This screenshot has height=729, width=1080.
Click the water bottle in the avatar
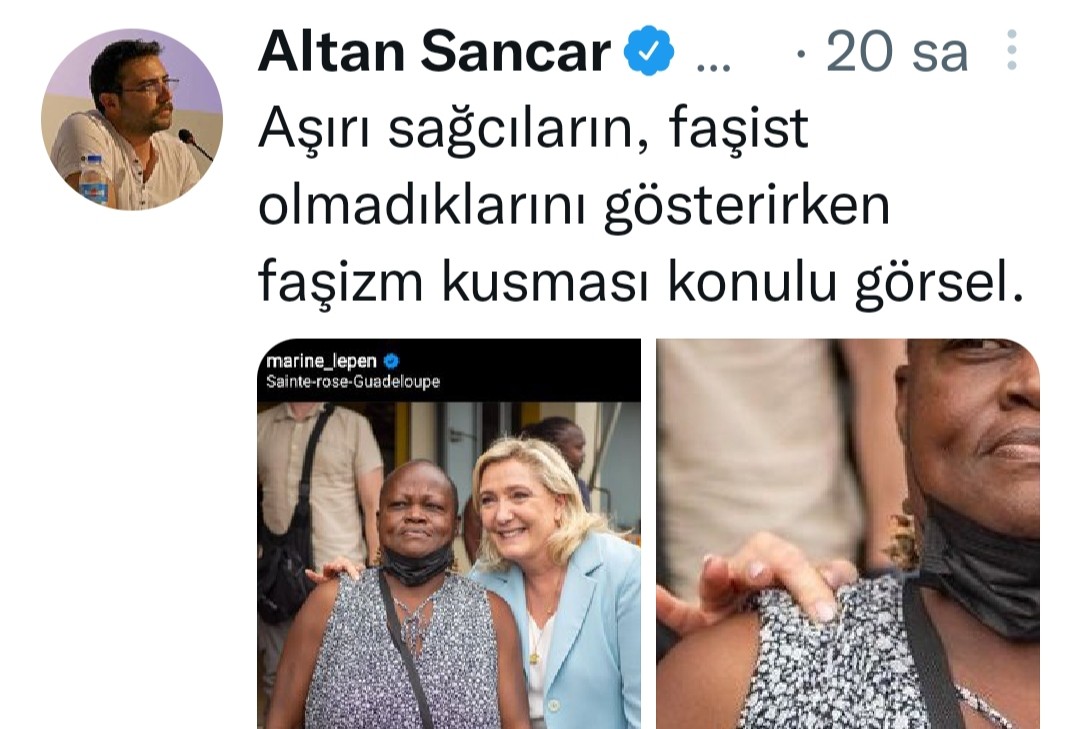tap(92, 180)
